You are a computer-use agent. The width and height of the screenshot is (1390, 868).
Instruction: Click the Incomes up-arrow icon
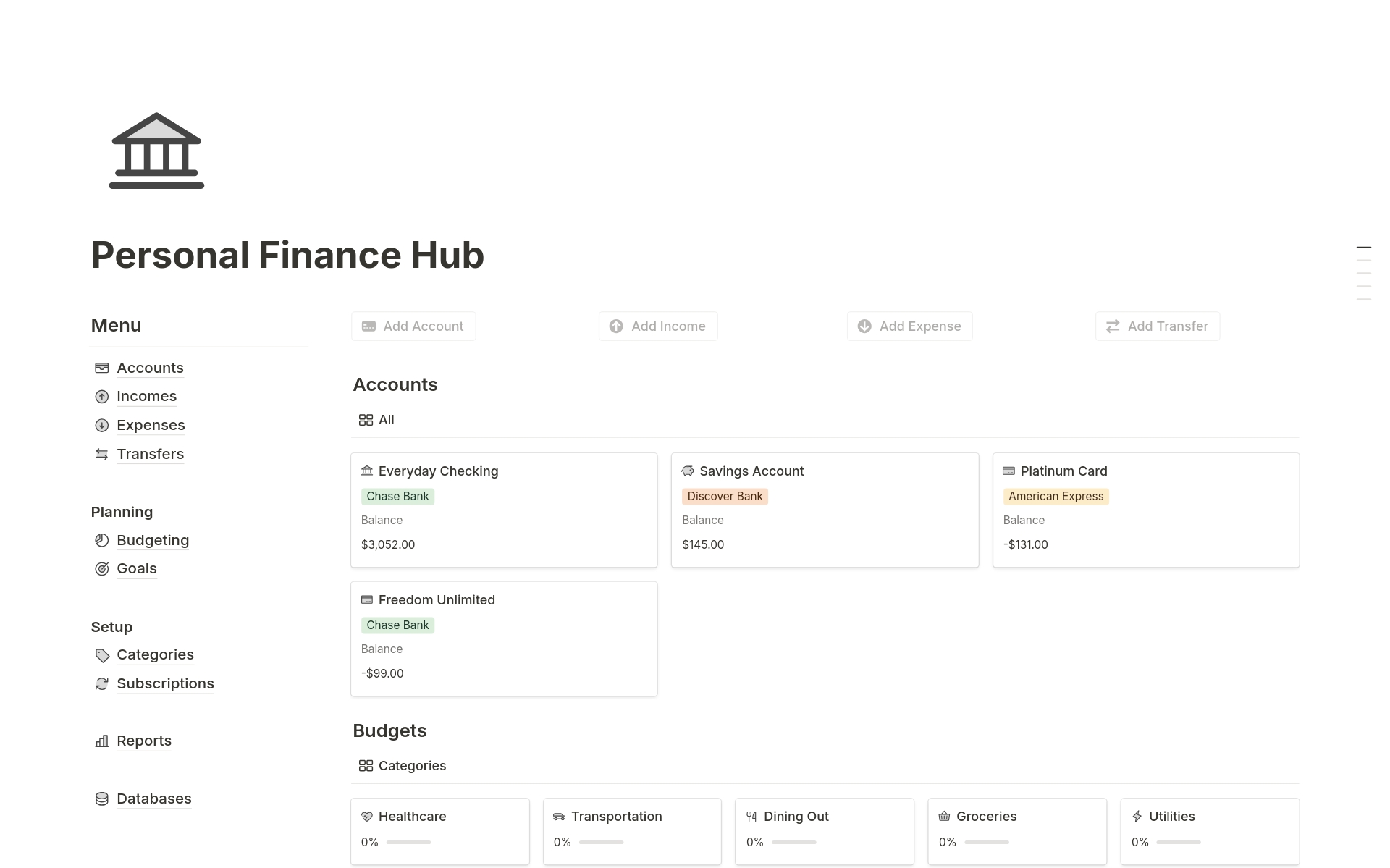(x=102, y=397)
